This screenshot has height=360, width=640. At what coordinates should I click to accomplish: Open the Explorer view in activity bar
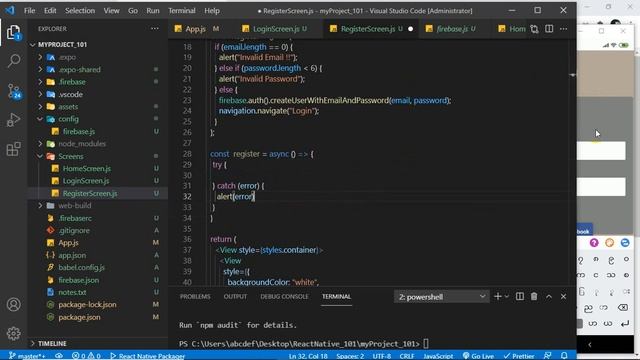click(x=13, y=32)
